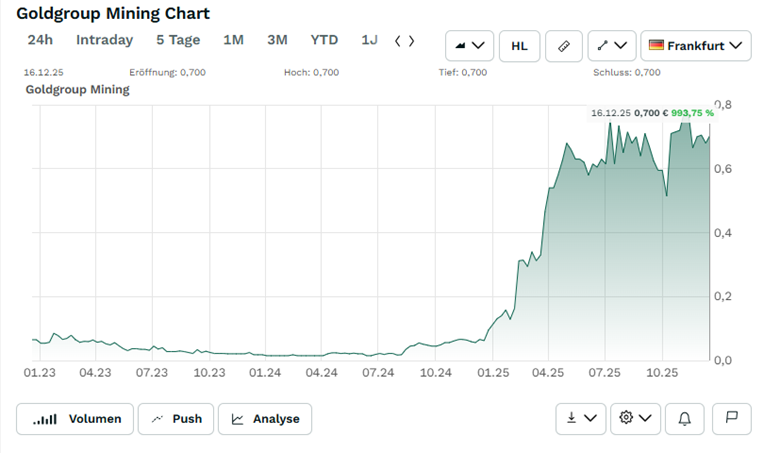The width and height of the screenshot is (780, 453).
Task: Click the download arrow icon
Action: click(571, 418)
